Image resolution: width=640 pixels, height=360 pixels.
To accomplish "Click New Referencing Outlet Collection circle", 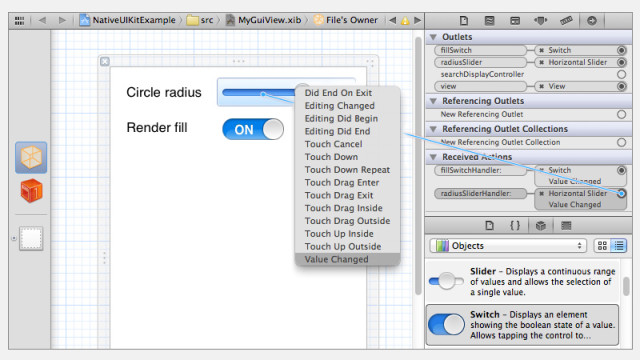I will coord(621,142).
